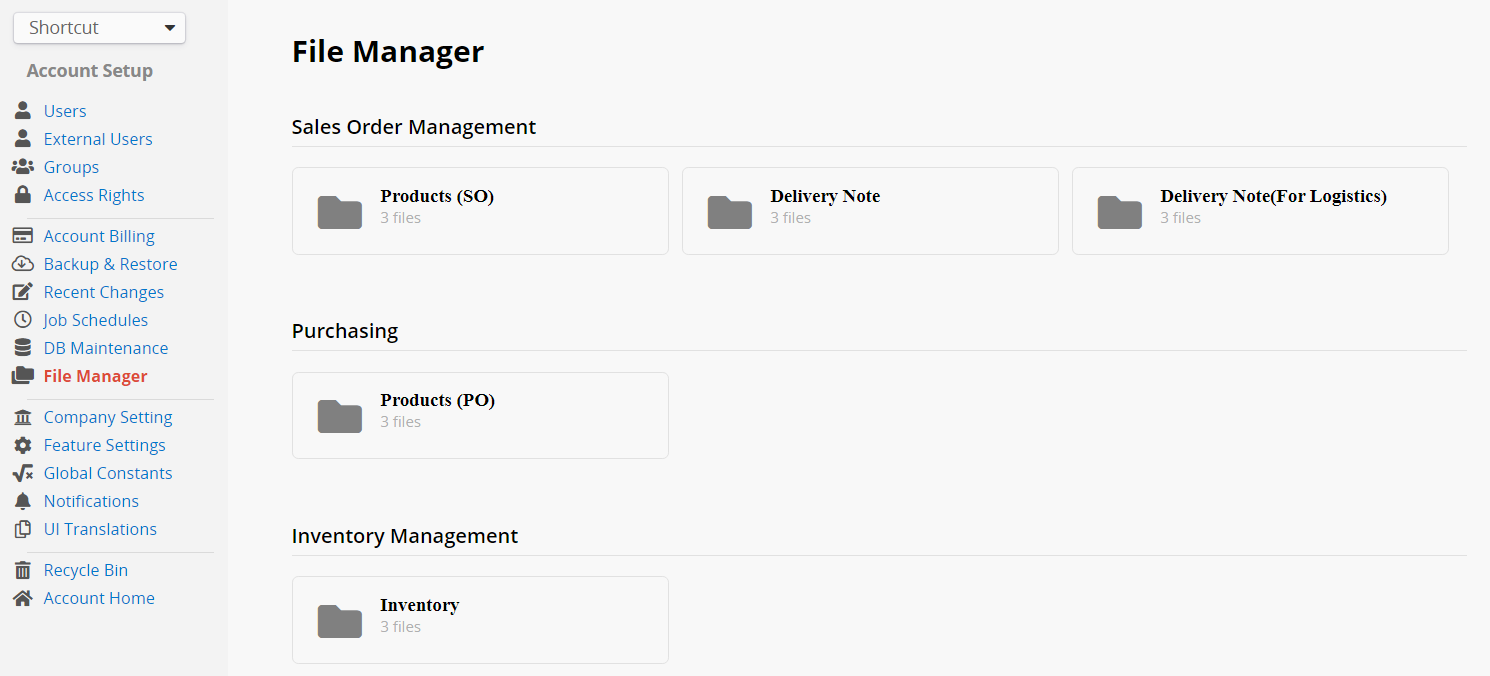The width and height of the screenshot is (1490, 676).
Task: Open the Products (PO) folder icon
Action: (x=340, y=416)
